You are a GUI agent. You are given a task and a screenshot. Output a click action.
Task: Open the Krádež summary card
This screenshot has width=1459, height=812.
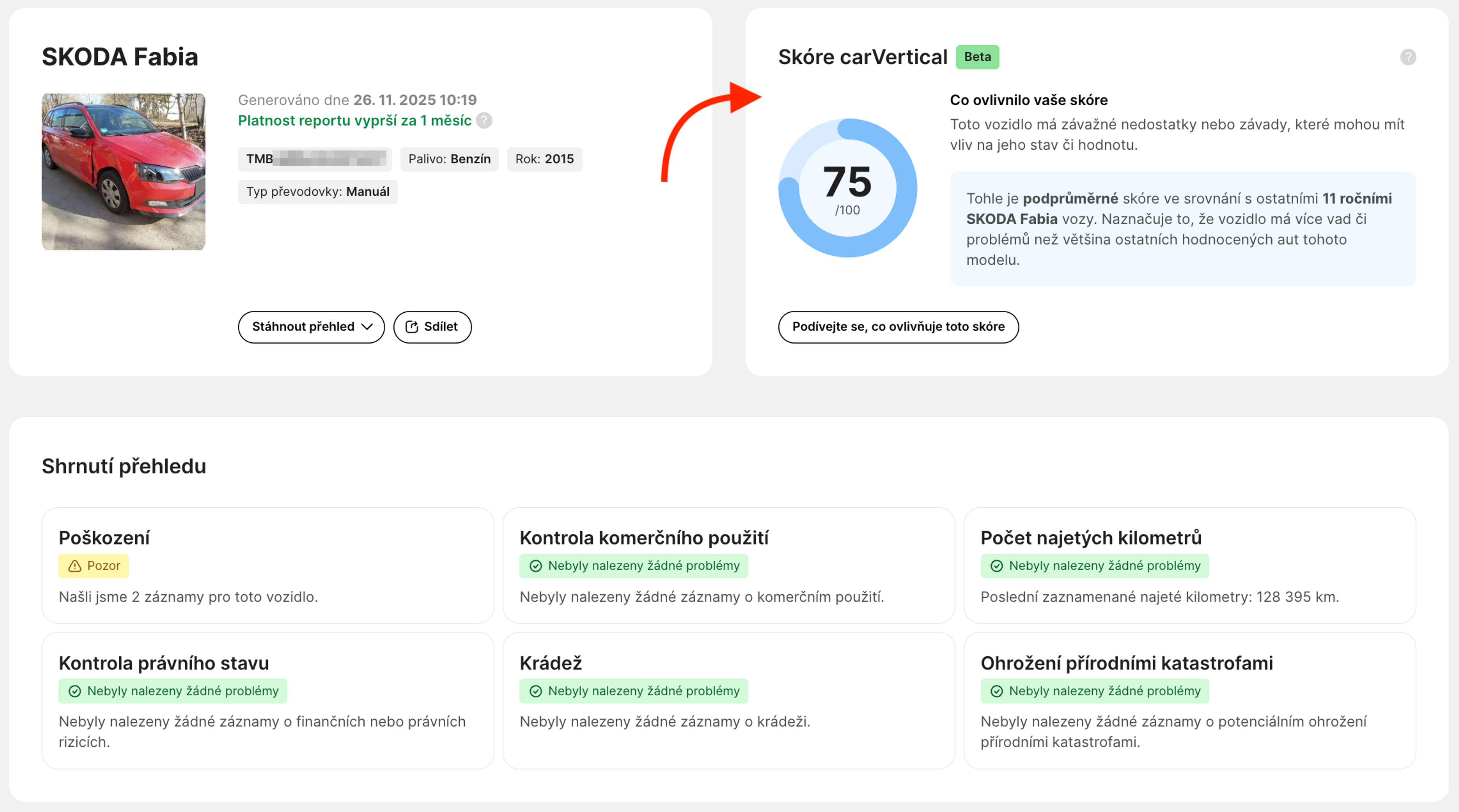[729, 700]
